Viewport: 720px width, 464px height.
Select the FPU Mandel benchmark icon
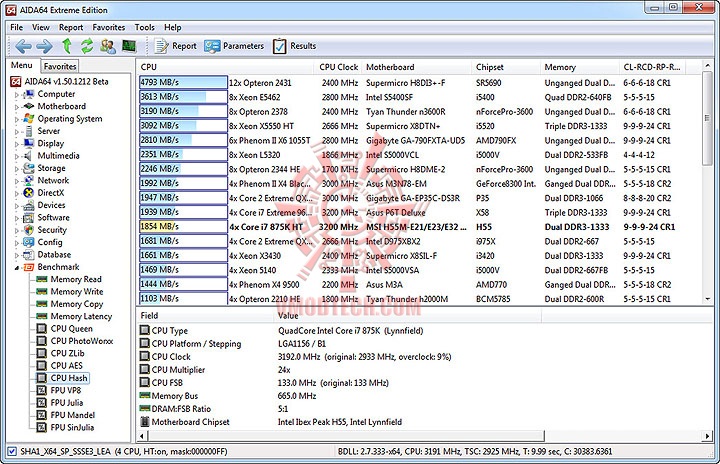pos(42,415)
